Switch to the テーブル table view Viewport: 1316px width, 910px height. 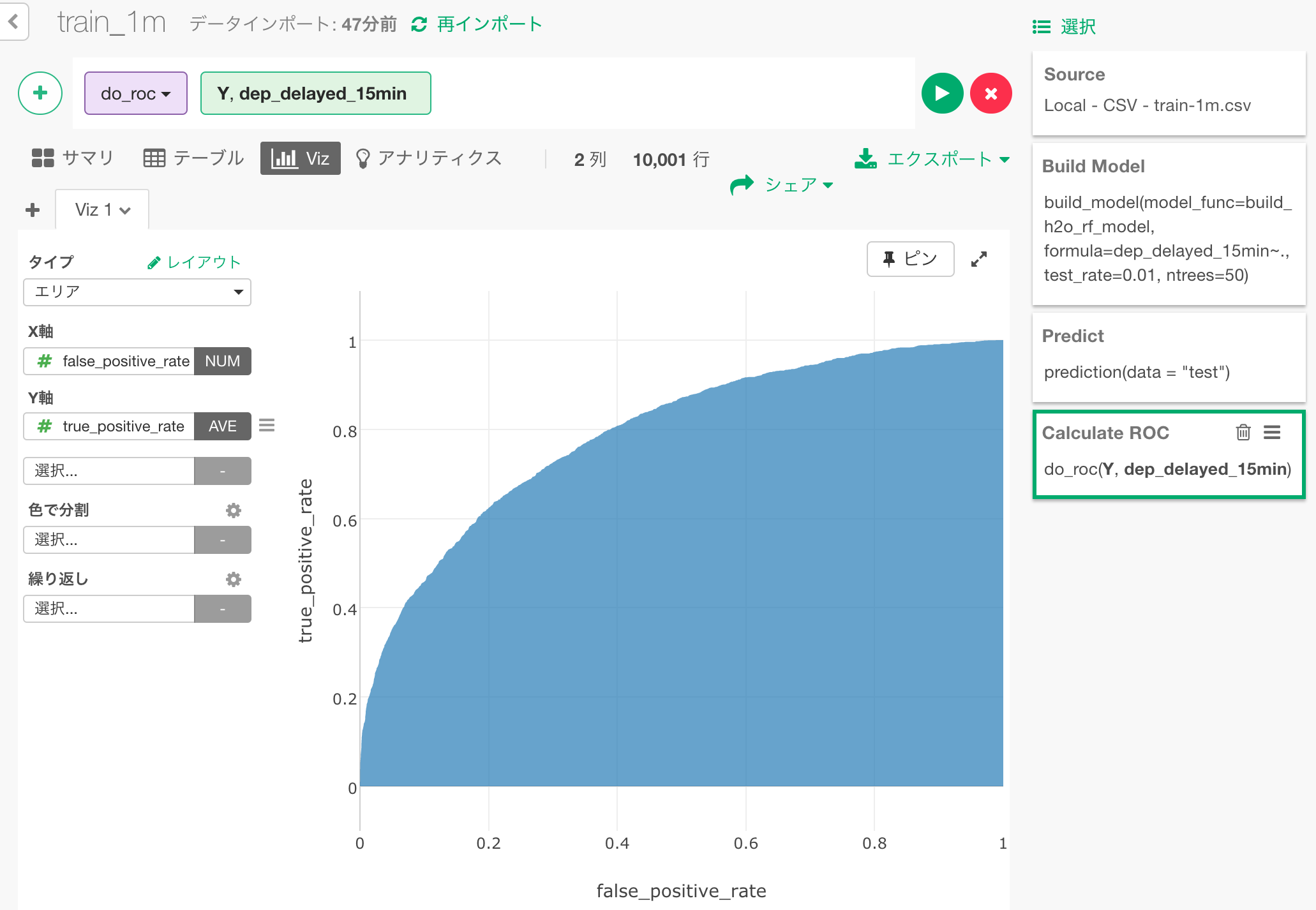(193, 158)
